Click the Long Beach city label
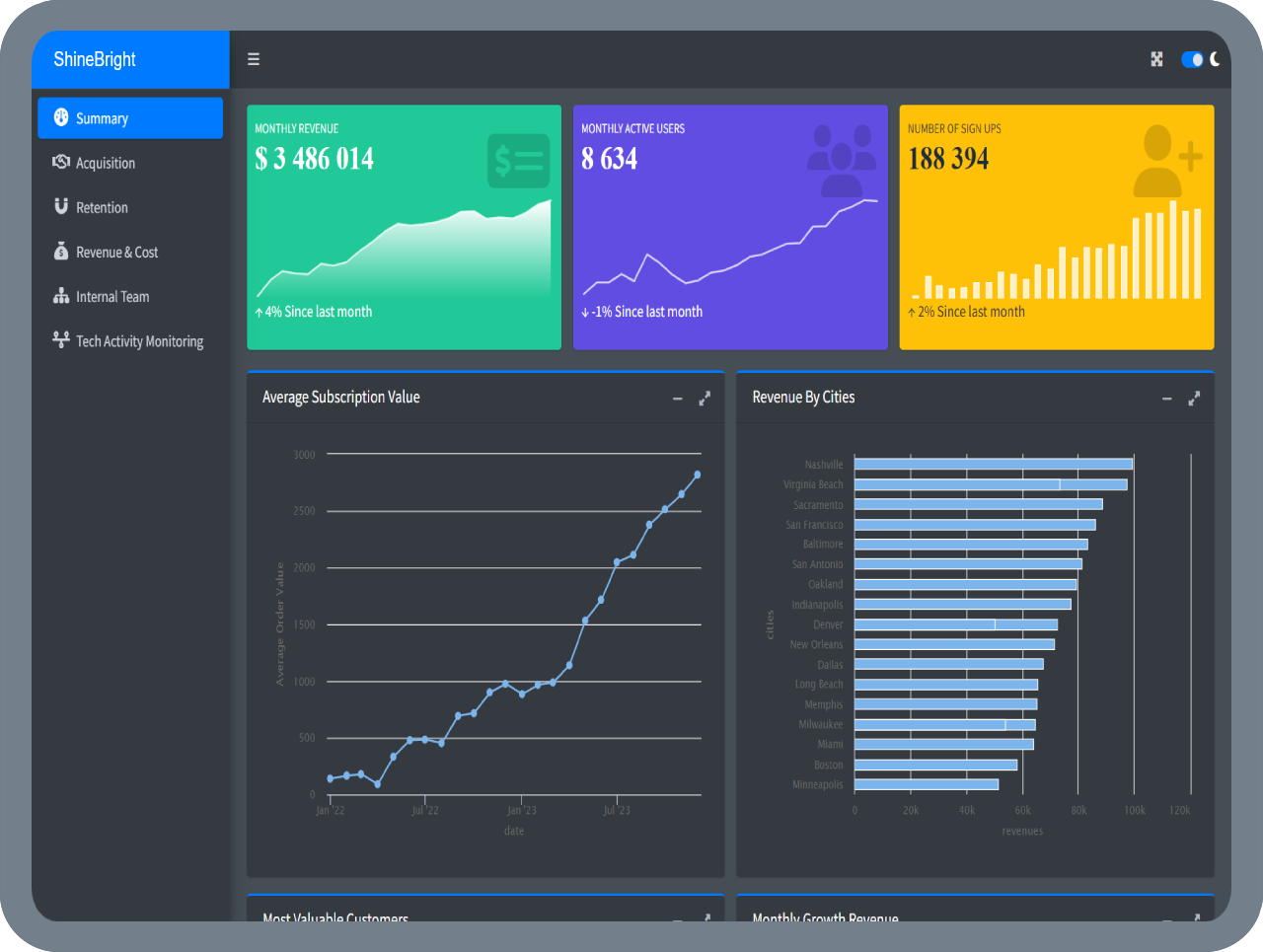Screen dimensions: 1263x952 819,685
